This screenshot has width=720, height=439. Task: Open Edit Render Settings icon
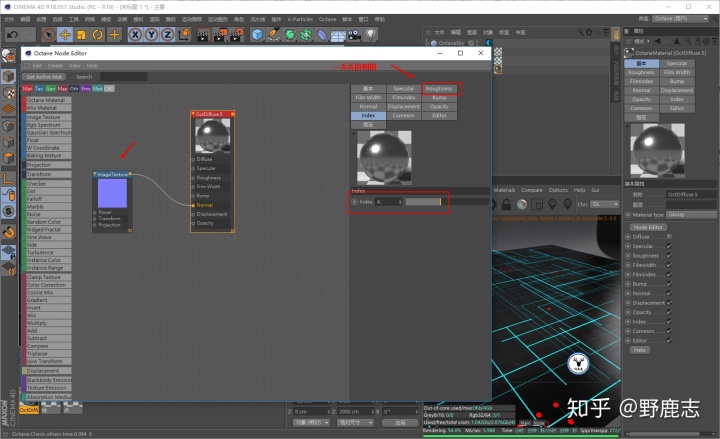pos(236,34)
